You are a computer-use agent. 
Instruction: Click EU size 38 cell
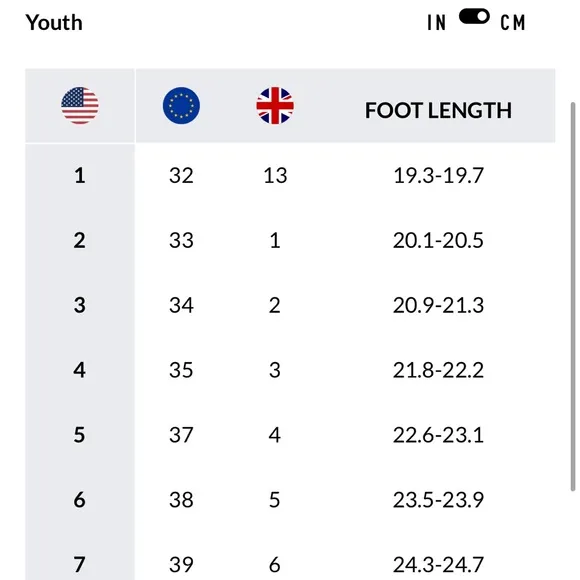tap(181, 500)
